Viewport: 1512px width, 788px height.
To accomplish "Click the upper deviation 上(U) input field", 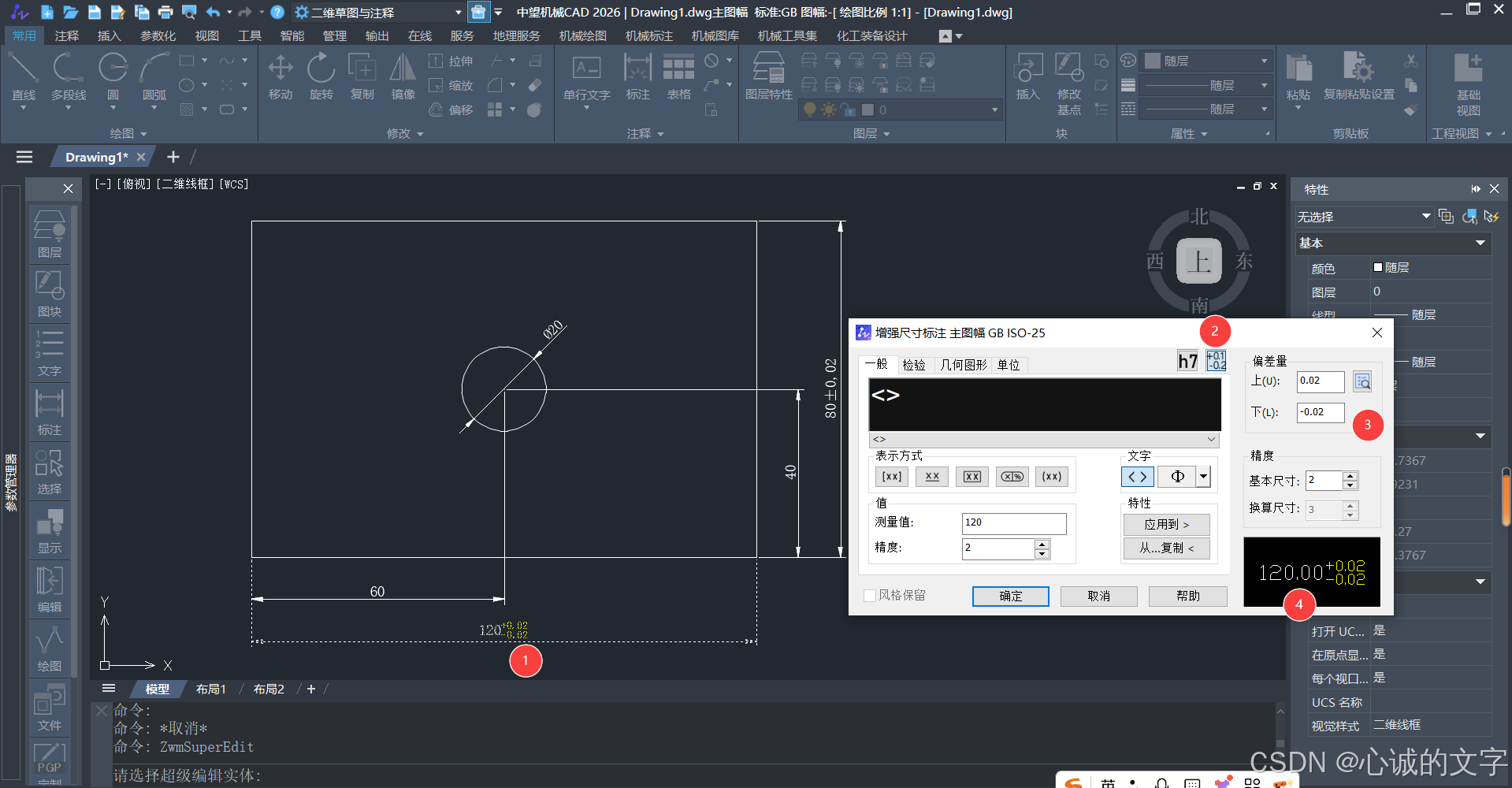I will [x=1321, y=381].
